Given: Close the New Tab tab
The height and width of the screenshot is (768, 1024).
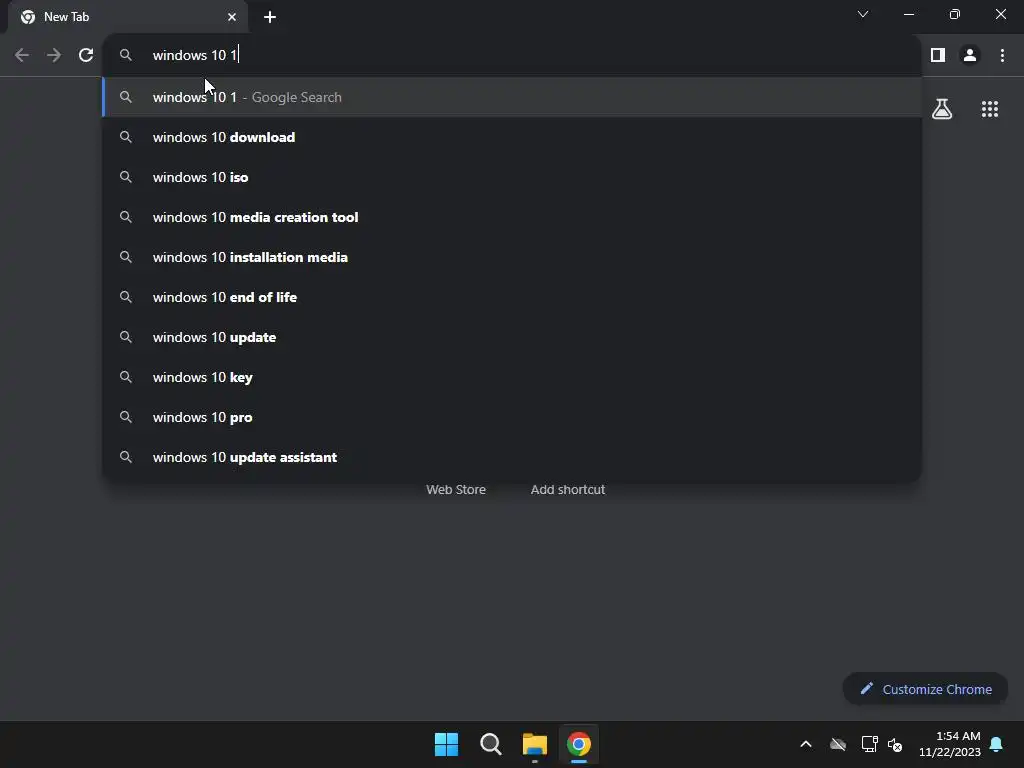Looking at the screenshot, I should pos(232,17).
